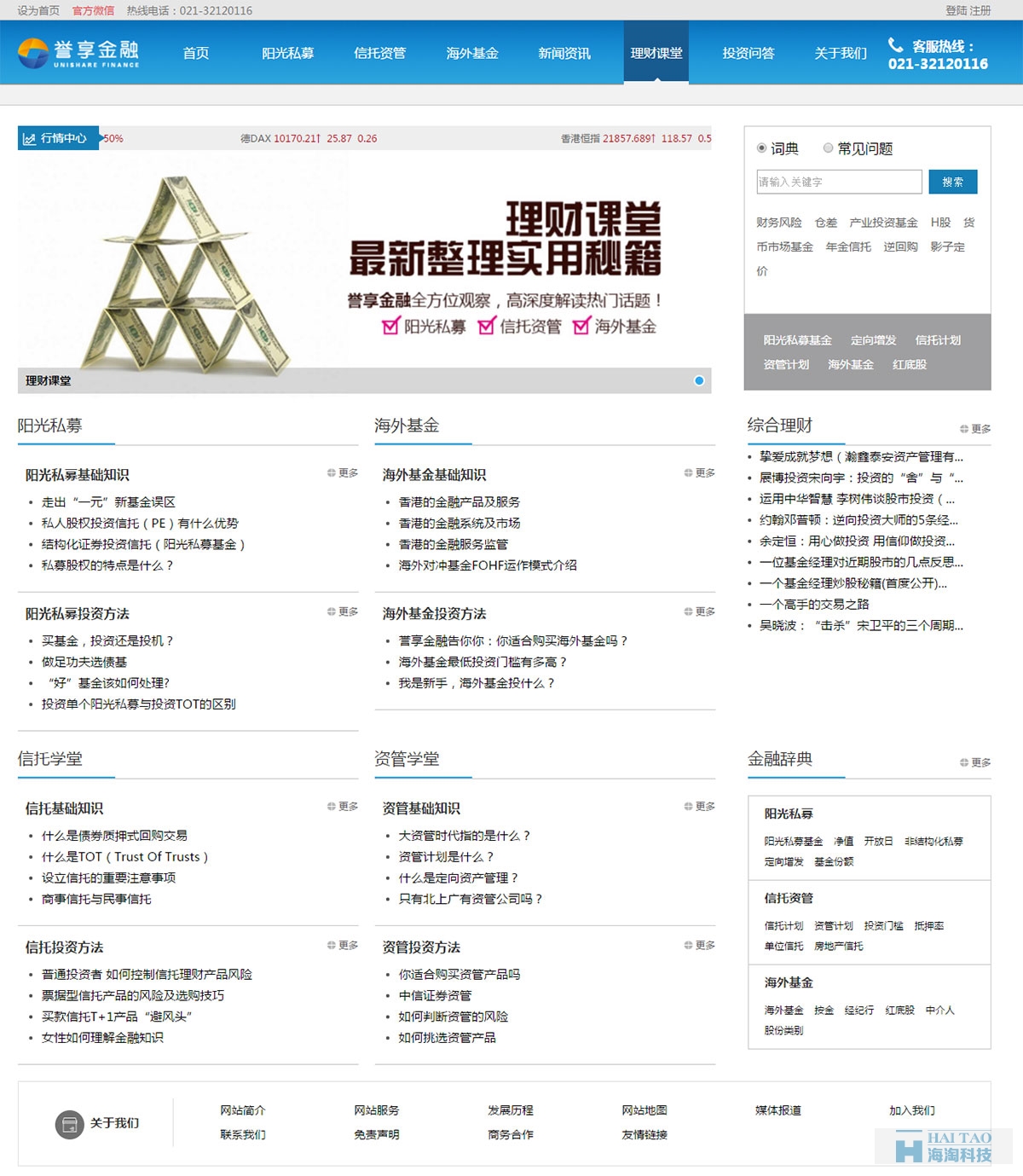The height and width of the screenshot is (1176, 1023).
Task: Open 更多 next to 海外基金投资方法
Action: 700,611
